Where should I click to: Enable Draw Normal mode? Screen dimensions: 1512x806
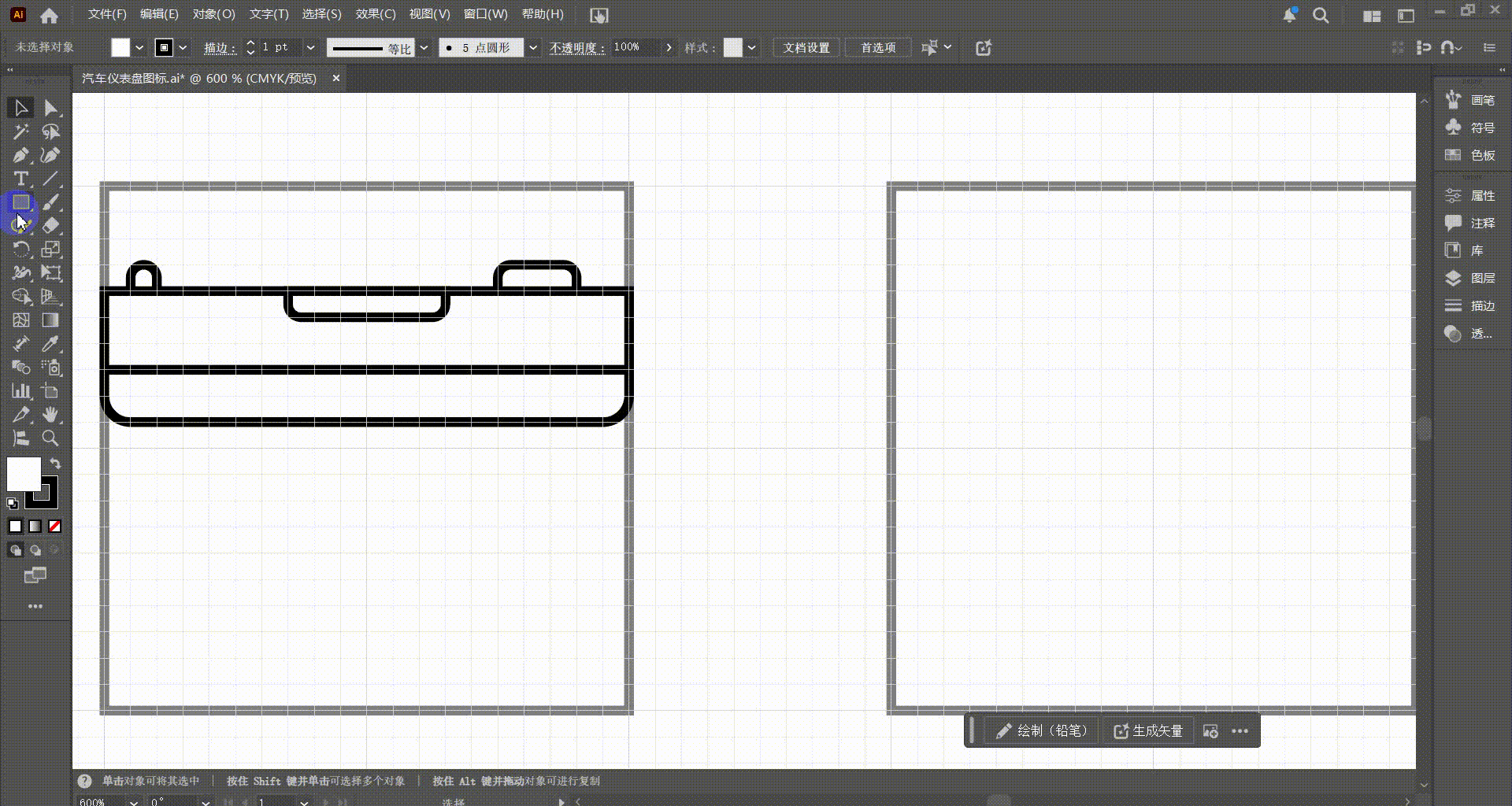point(16,550)
